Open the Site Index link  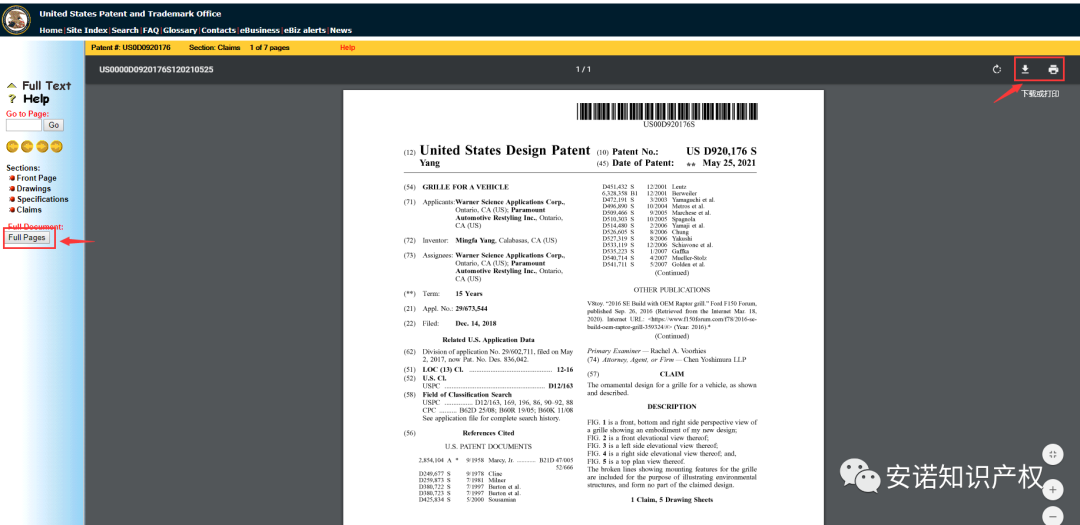pyautogui.click(x=87, y=30)
